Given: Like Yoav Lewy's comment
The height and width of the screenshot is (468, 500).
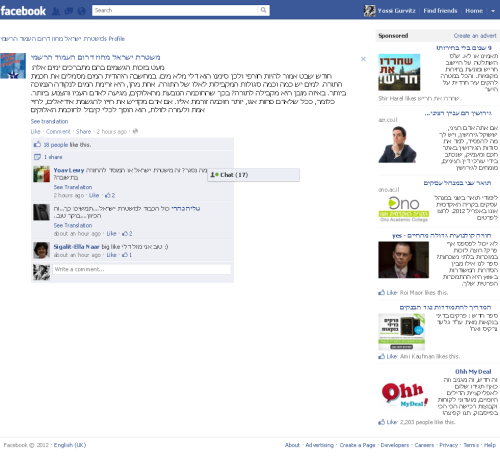Looking at the screenshot, I should [x=94, y=195].
